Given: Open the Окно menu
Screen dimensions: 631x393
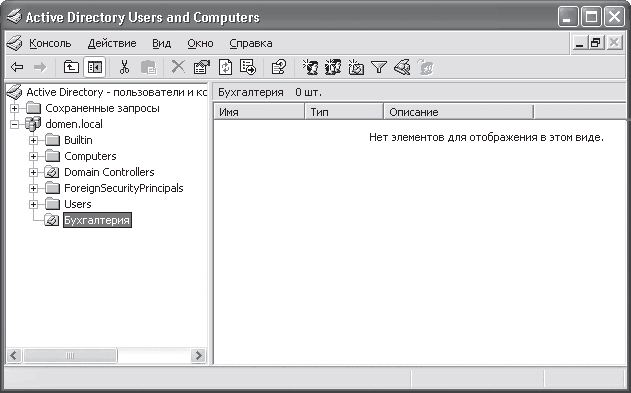Looking at the screenshot, I should click(x=200, y=43).
